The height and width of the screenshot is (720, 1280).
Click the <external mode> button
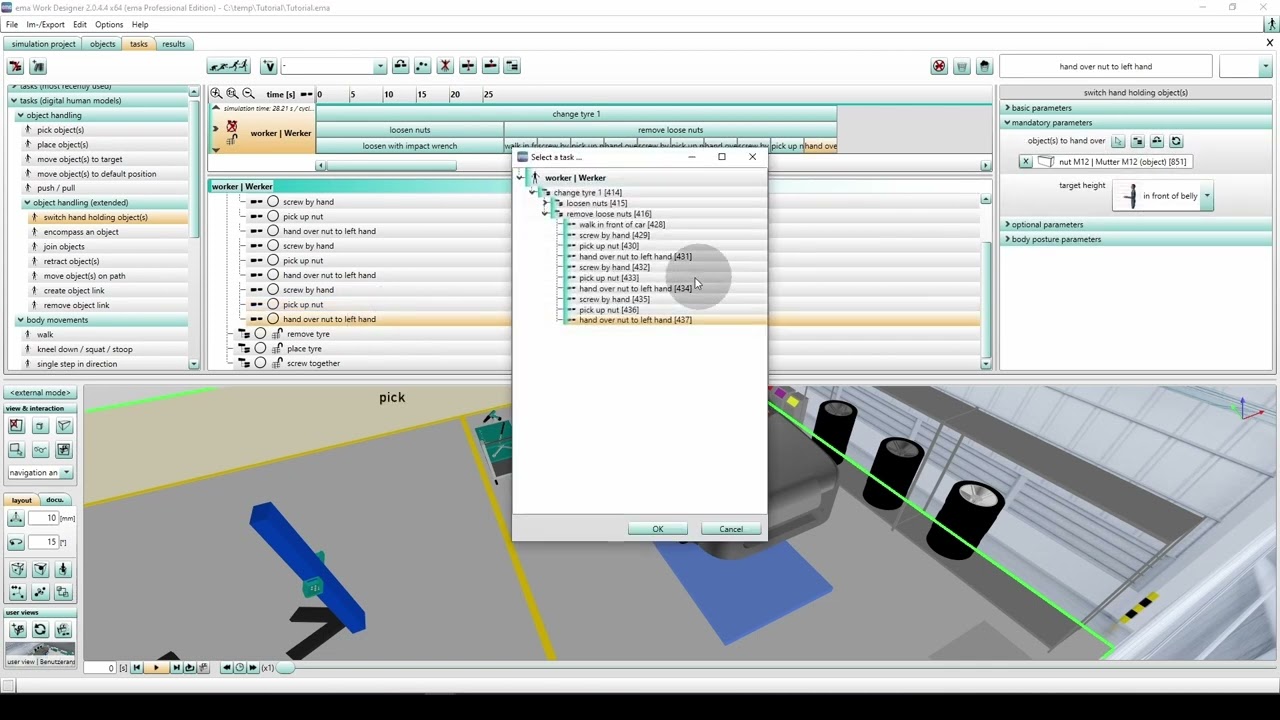tap(40, 393)
